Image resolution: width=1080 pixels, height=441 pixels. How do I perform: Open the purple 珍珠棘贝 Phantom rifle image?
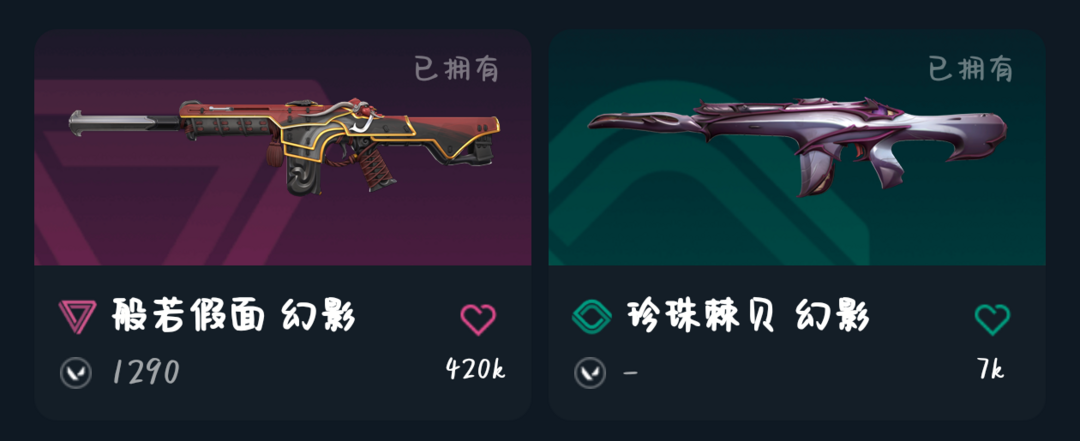pyautogui.click(x=797, y=146)
